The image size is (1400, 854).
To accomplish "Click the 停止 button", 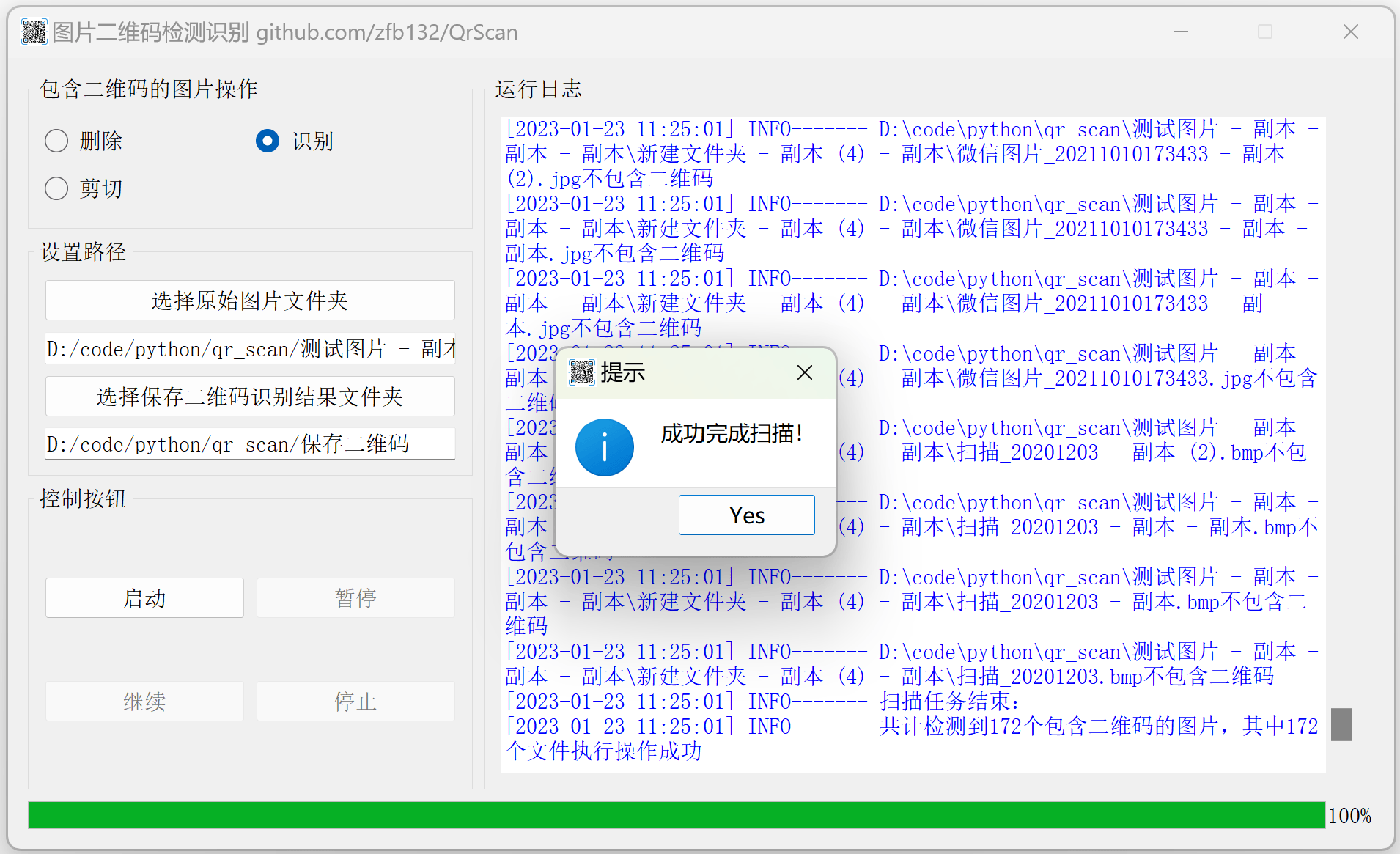I will tap(355, 702).
